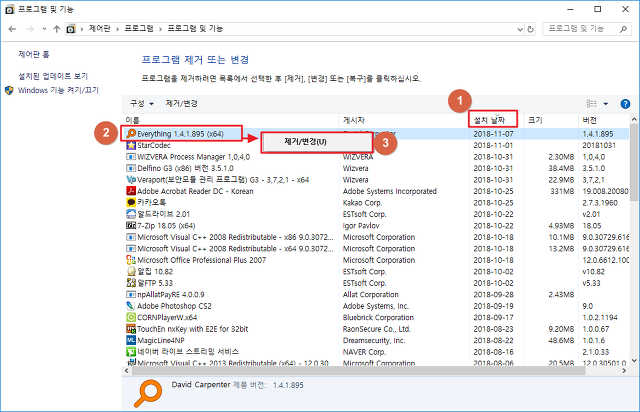Click the Visual C++ 2008 x64 redistributable icon
This screenshot has width=640, height=412.
[131, 248]
